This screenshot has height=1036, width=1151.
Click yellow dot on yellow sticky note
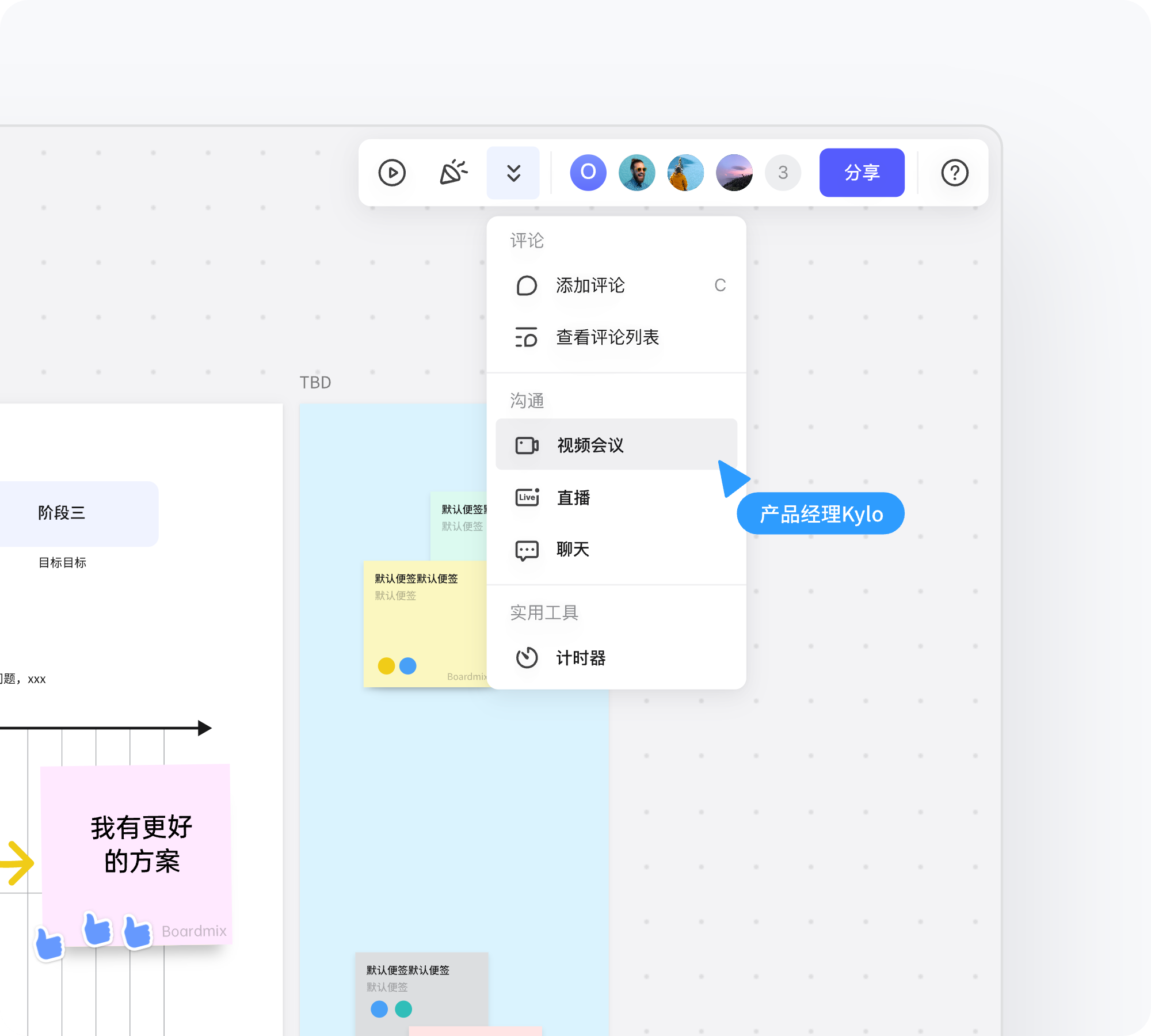386,666
